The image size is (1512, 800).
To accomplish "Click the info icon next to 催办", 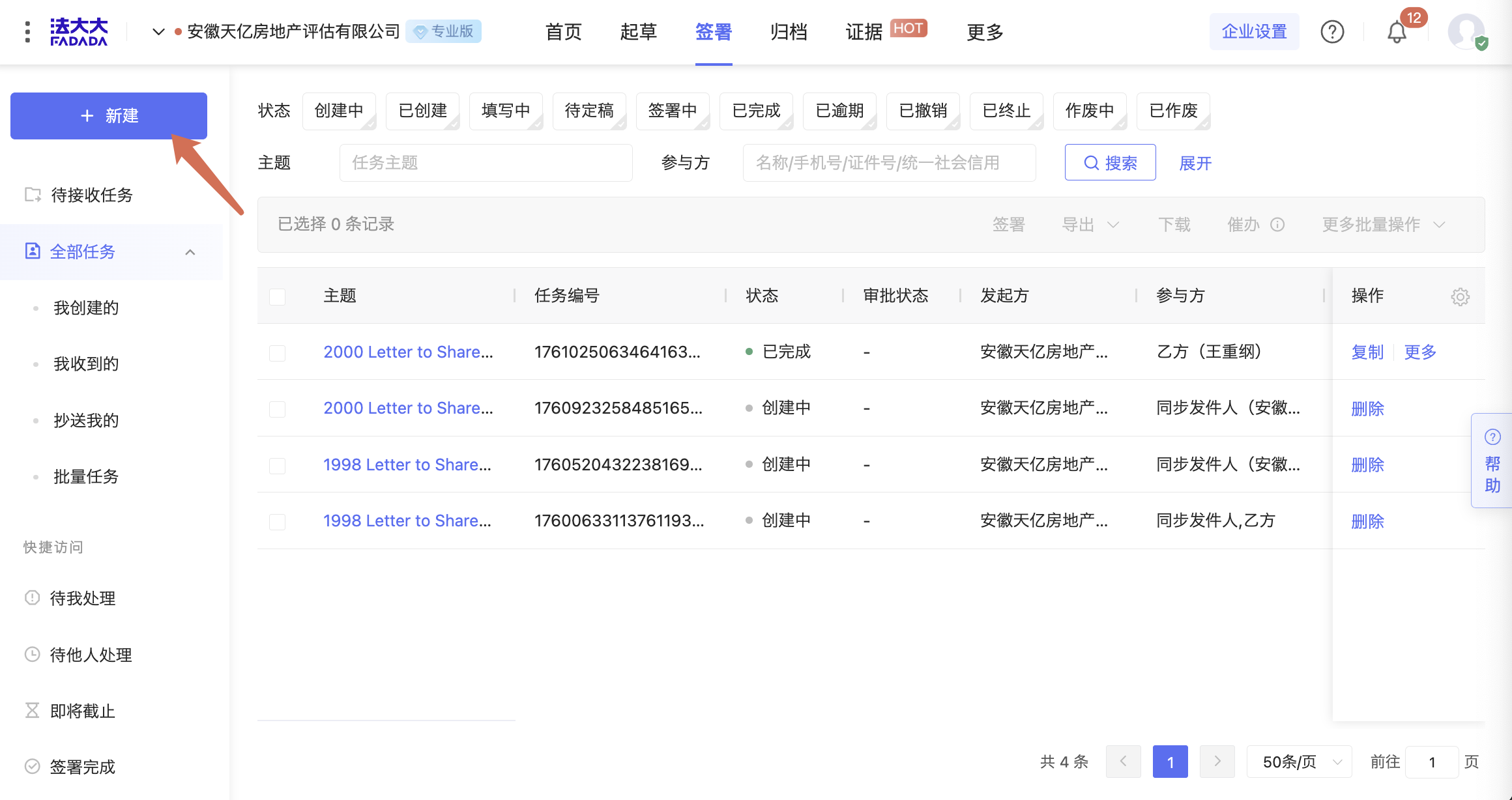I will [1277, 225].
